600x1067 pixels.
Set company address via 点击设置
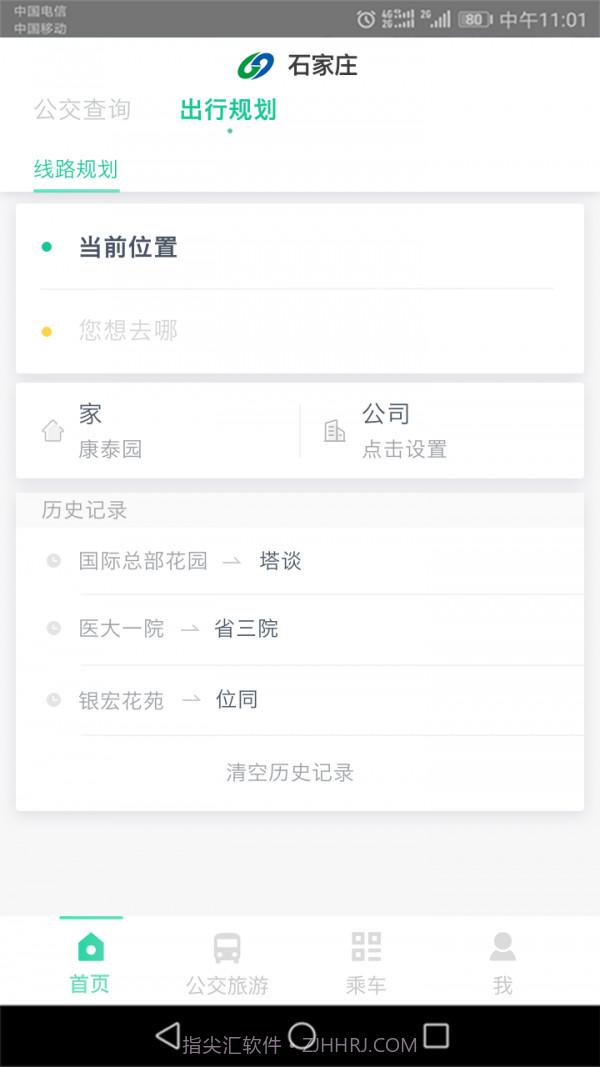404,449
